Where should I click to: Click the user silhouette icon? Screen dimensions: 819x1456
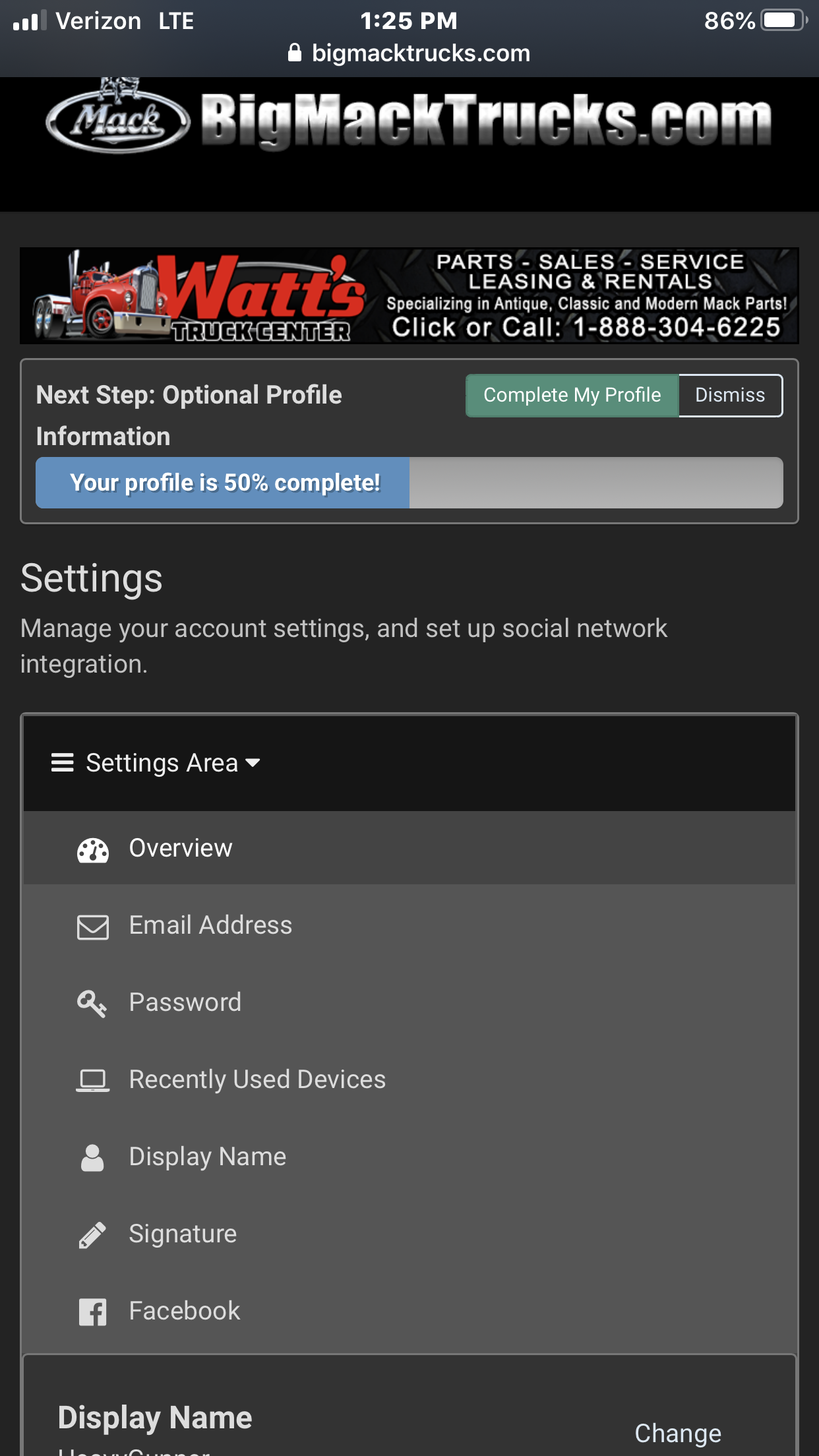tap(92, 1157)
